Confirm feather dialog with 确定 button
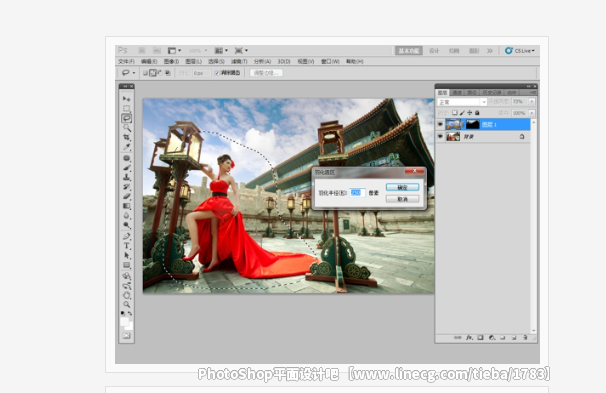Image resolution: width=606 pixels, height=393 pixels. click(x=402, y=187)
